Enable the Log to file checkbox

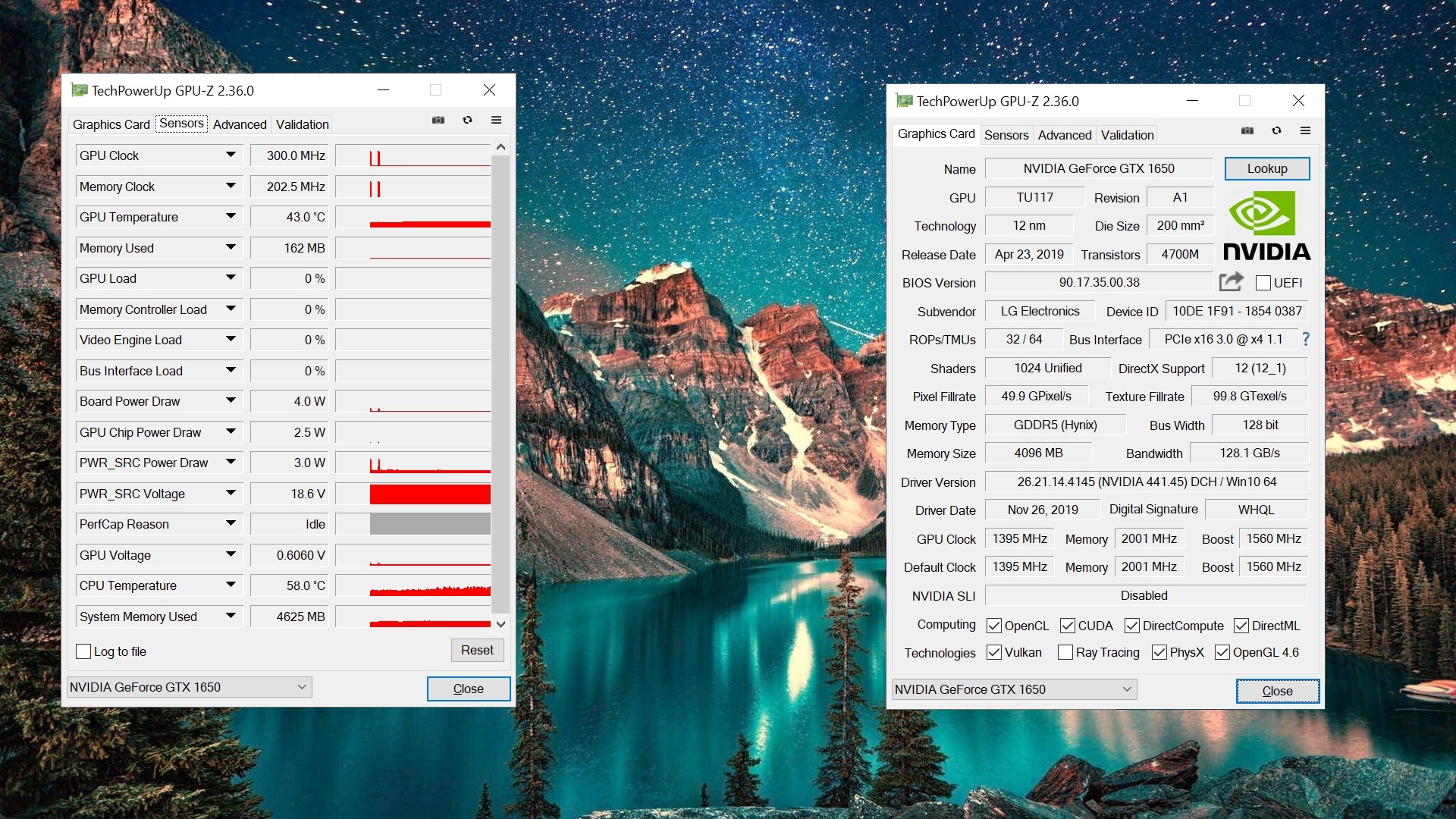[83, 651]
